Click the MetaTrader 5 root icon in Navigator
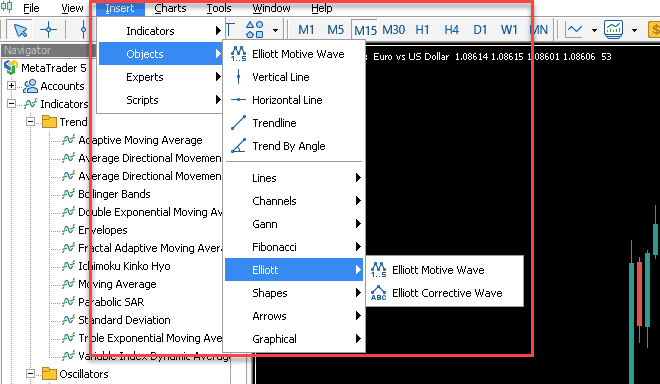 tap(11, 67)
